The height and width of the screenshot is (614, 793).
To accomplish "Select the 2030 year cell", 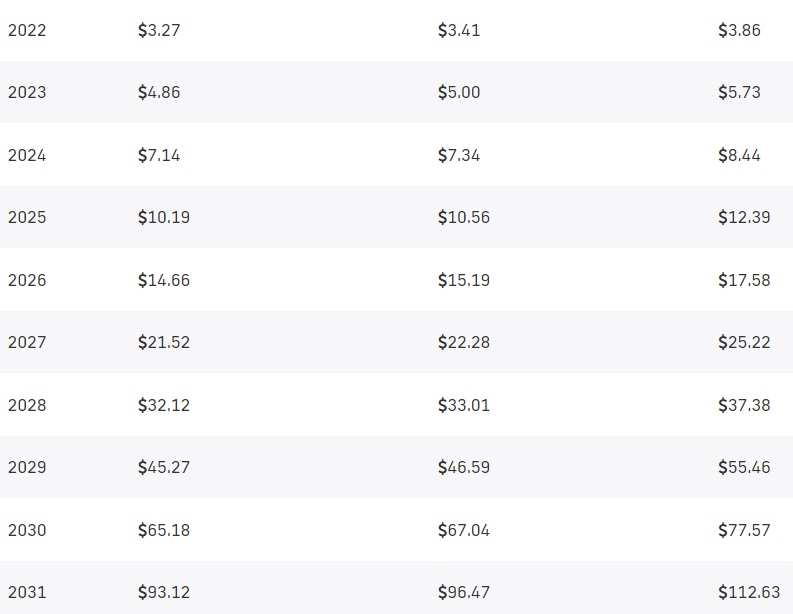I will pos(27,530).
